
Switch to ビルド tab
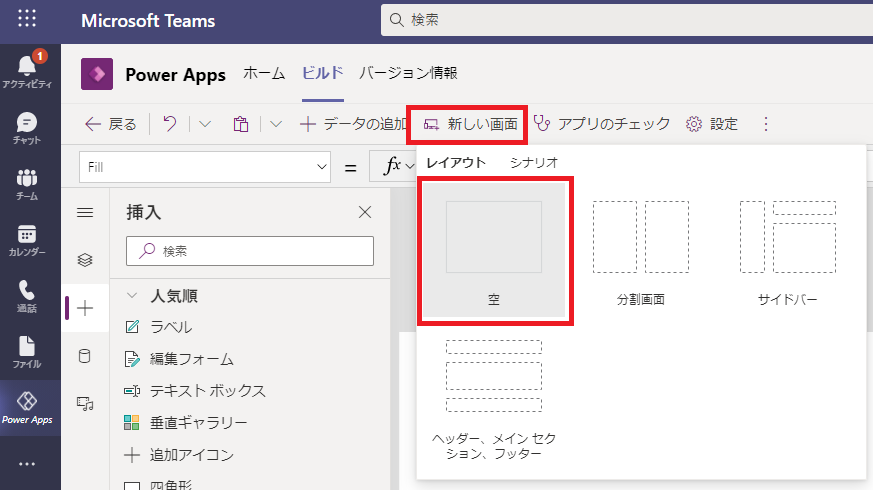pyautogui.click(x=323, y=73)
